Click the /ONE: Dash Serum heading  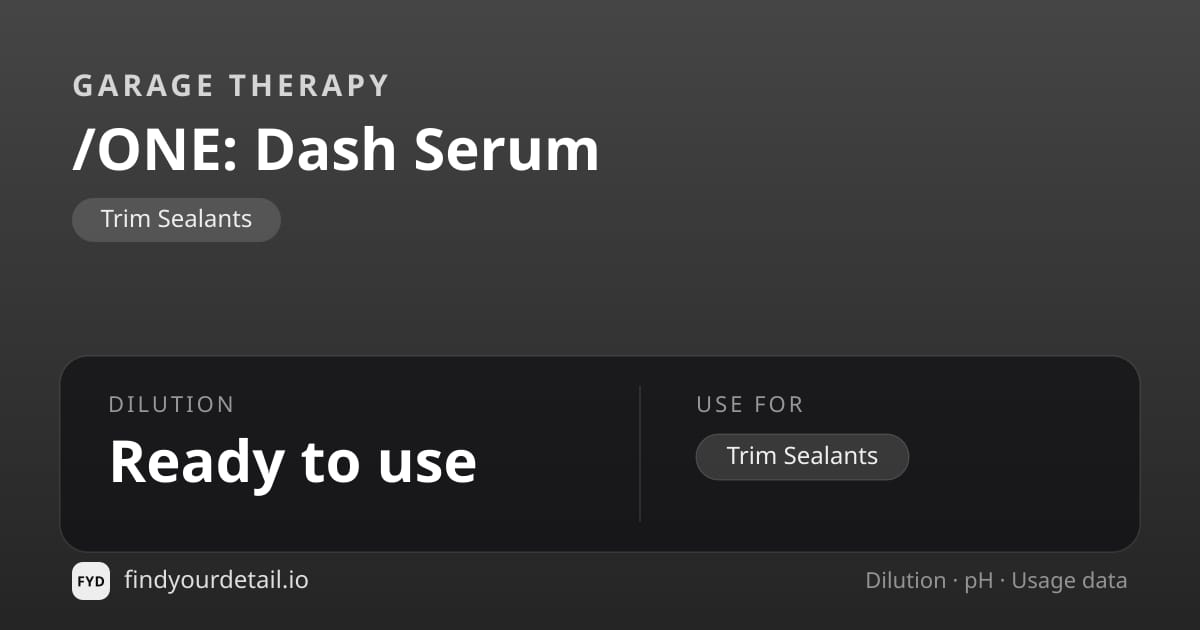point(336,150)
